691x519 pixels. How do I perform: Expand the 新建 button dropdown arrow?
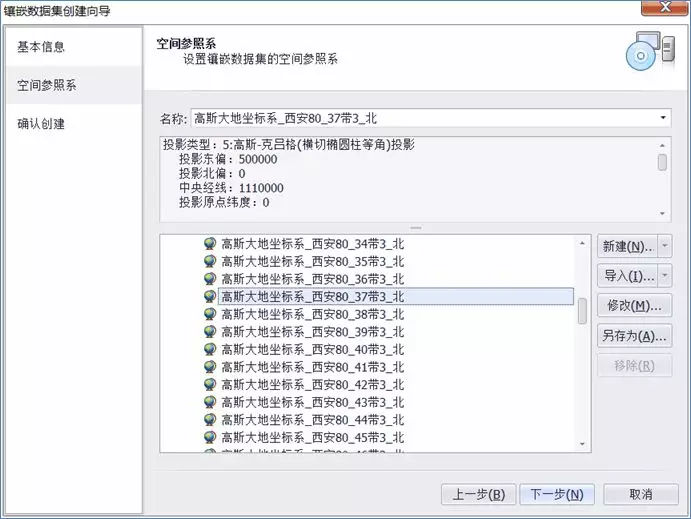pos(665,246)
